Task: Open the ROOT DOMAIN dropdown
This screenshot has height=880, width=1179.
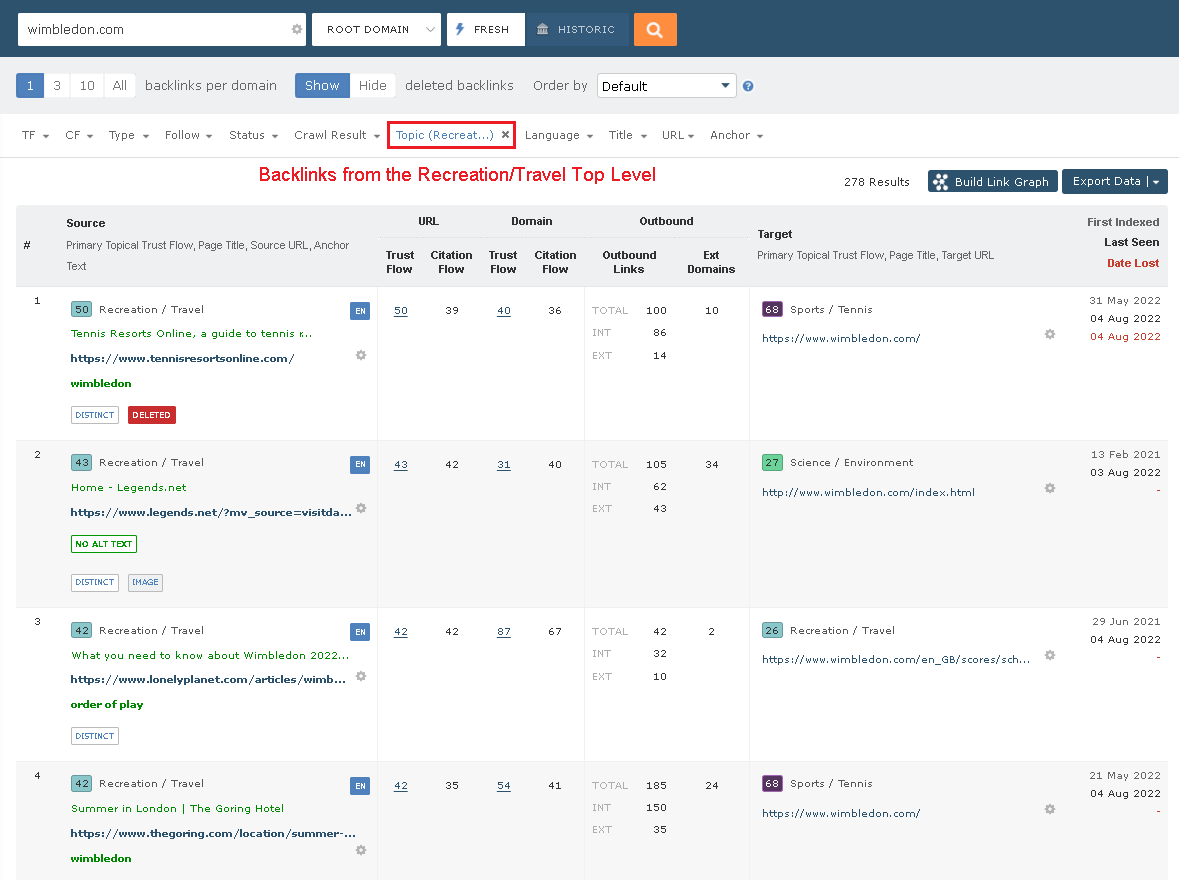Action: [376, 29]
